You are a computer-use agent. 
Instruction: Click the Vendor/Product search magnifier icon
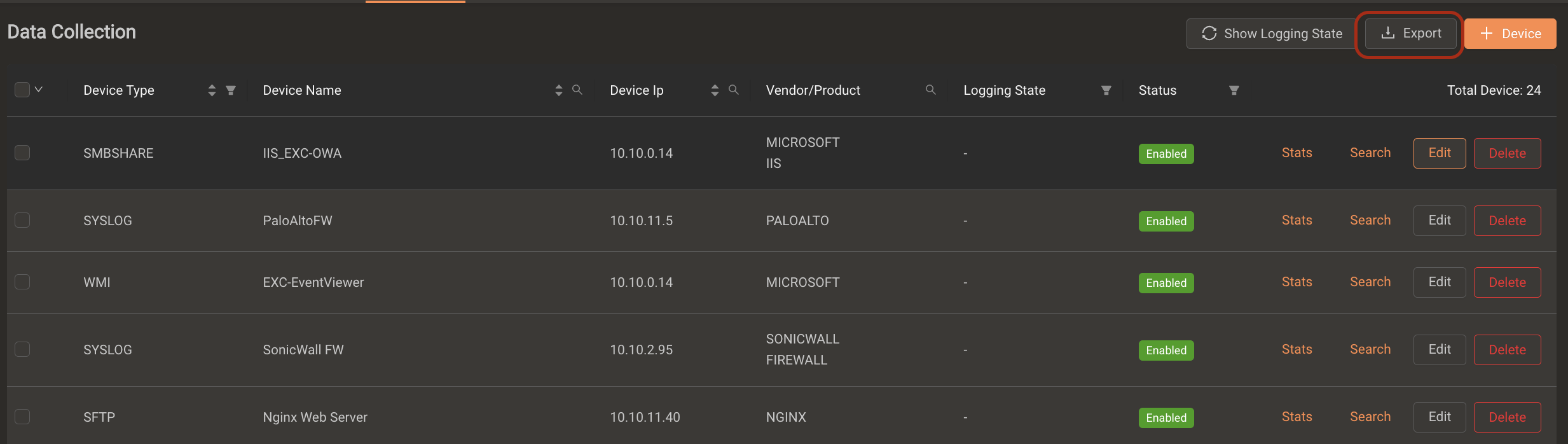930,90
